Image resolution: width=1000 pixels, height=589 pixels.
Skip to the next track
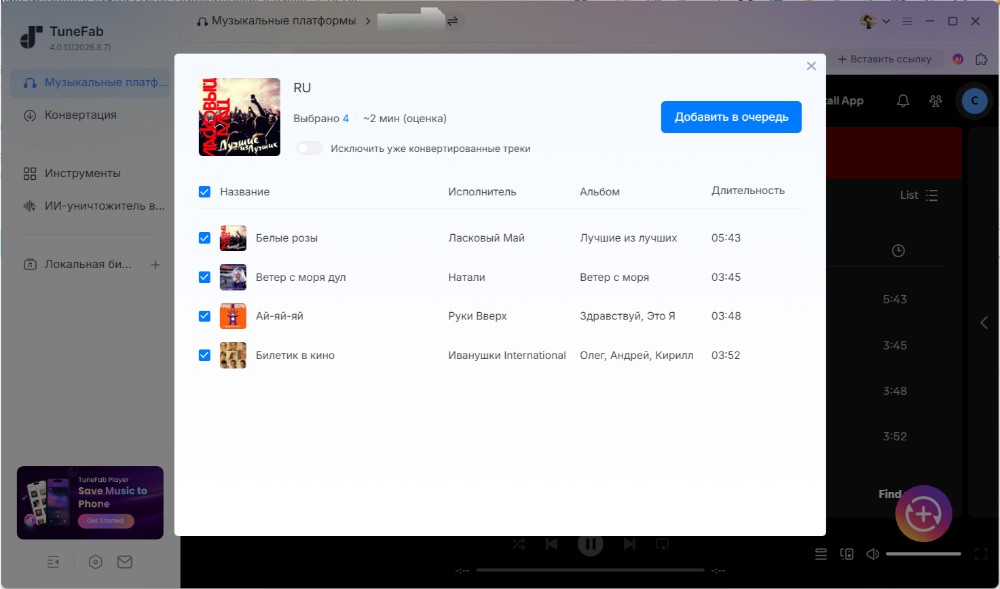(629, 544)
